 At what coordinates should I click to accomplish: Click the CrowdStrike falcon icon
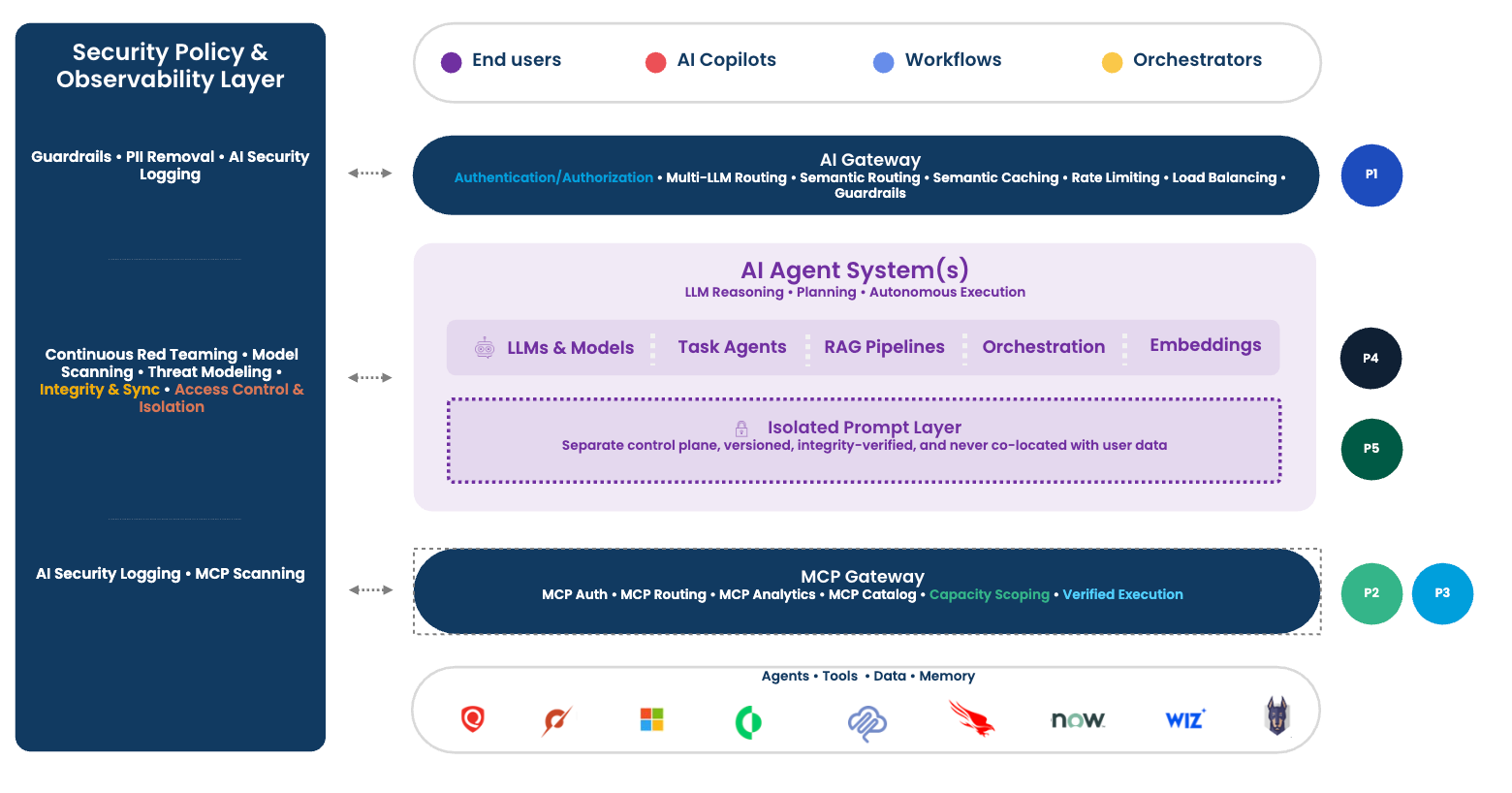[972, 720]
